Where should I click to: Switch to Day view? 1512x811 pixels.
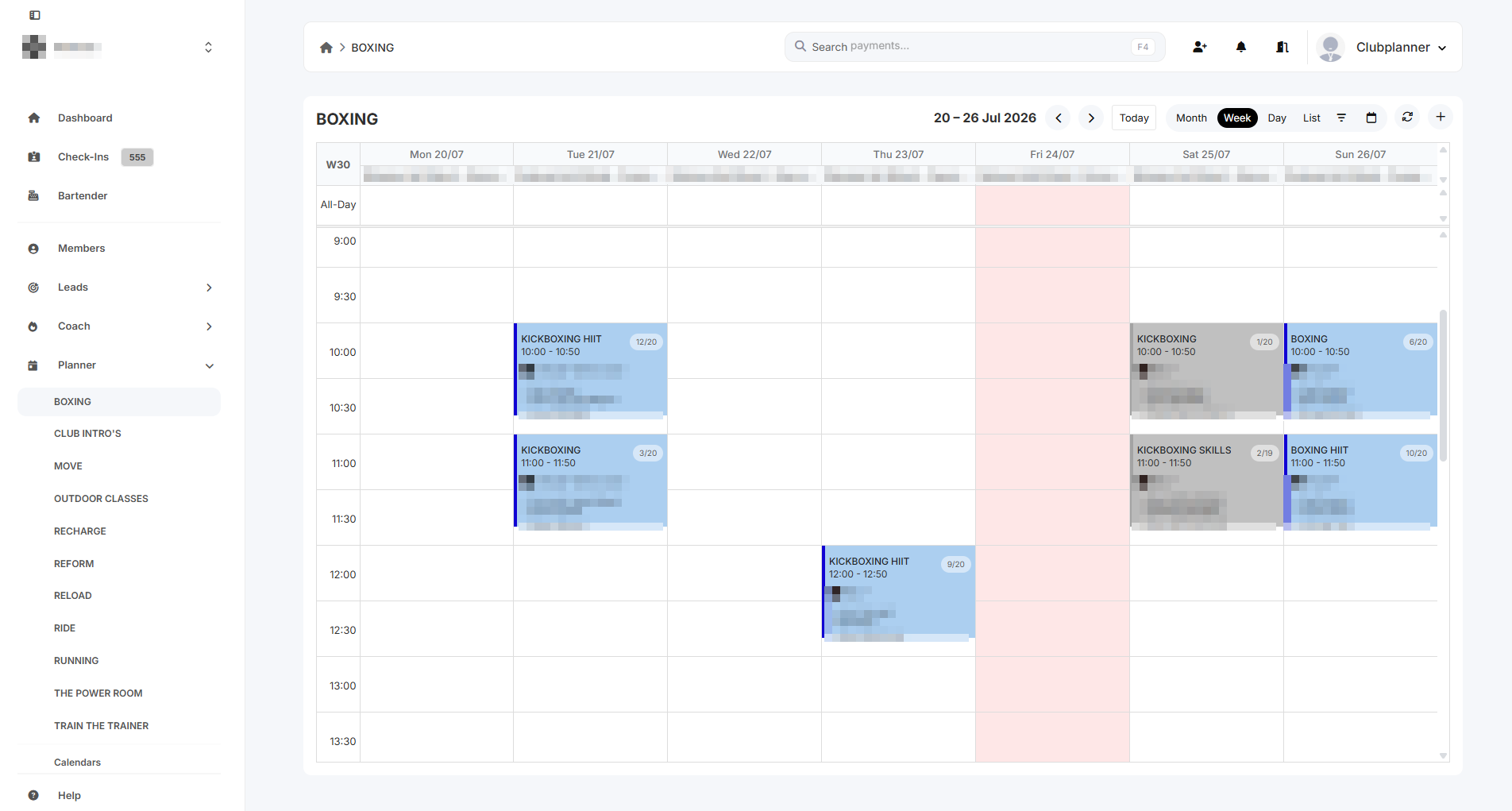pos(1277,118)
